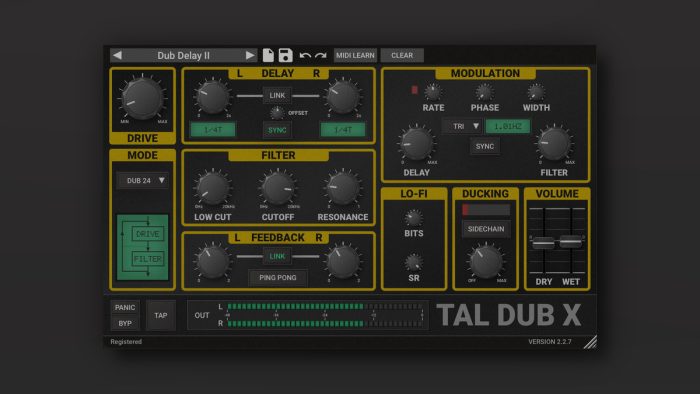Screen dimensions: 700x394
Task: Click the modulation PHASE knob
Action: pyautogui.click(x=484, y=92)
